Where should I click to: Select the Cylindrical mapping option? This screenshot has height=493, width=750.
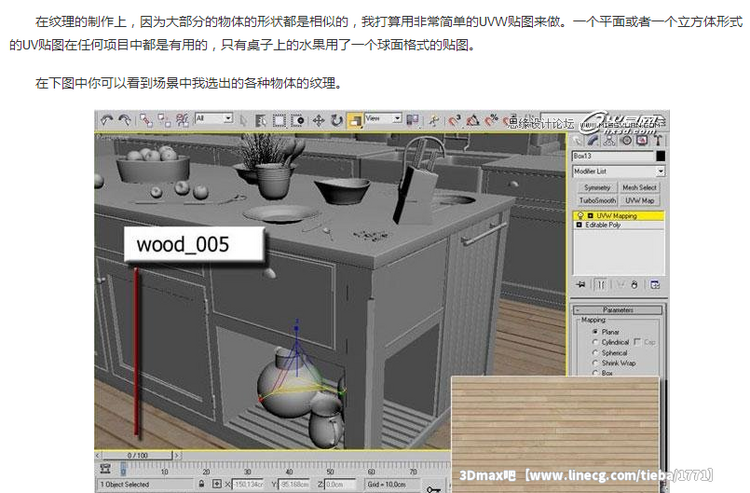tap(596, 342)
